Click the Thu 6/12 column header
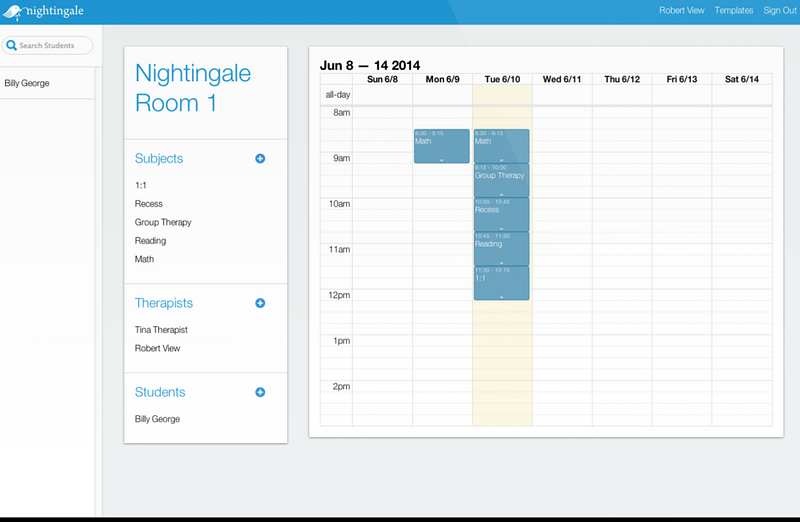Image resolution: width=800 pixels, height=522 pixels. (622, 79)
